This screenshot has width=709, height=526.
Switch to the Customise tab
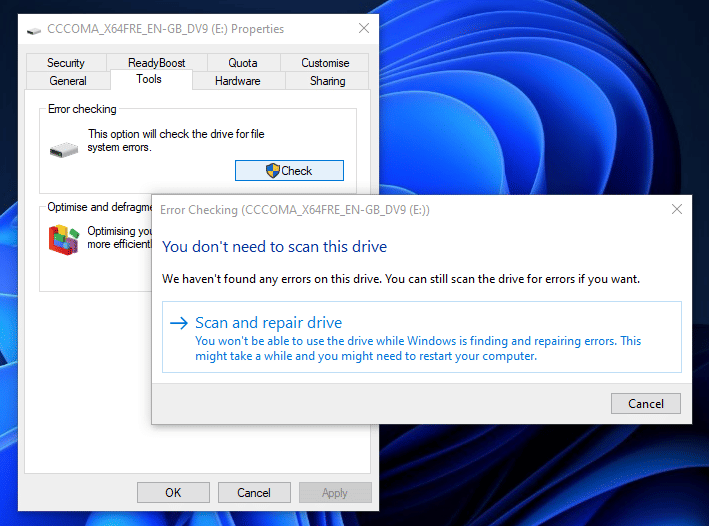(x=325, y=62)
